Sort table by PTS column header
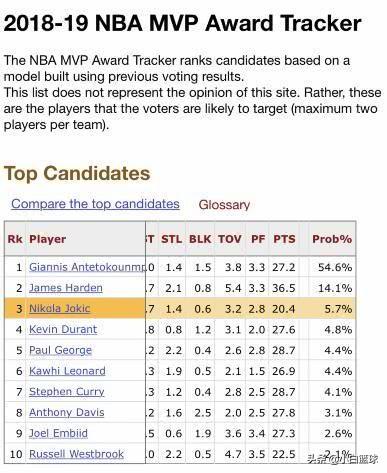Image resolution: width=387 pixels, height=473 pixels. [284, 239]
